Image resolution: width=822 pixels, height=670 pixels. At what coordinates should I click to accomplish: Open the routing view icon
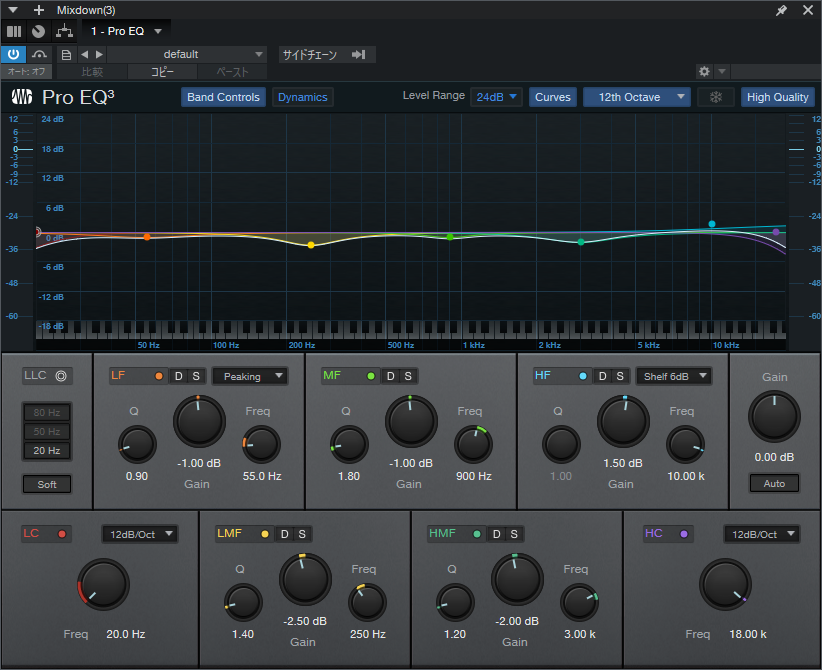point(64,31)
